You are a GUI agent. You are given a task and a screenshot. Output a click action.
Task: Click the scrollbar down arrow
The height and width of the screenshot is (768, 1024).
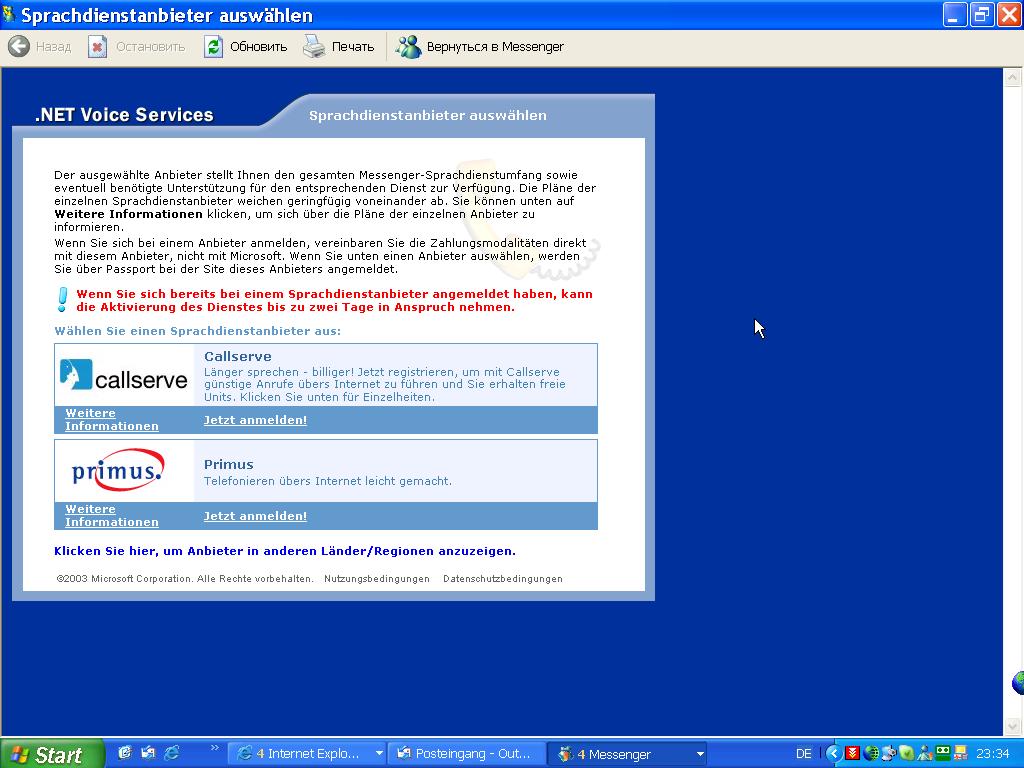[x=1012, y=726]
